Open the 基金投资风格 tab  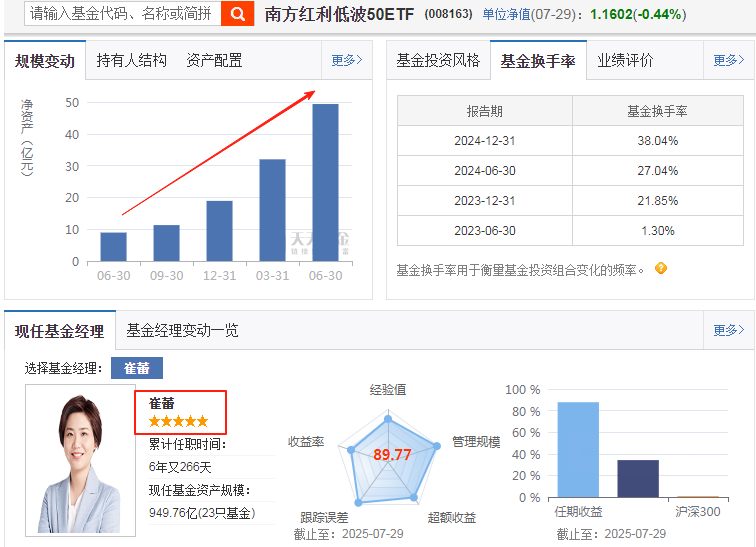click(438, 60)
